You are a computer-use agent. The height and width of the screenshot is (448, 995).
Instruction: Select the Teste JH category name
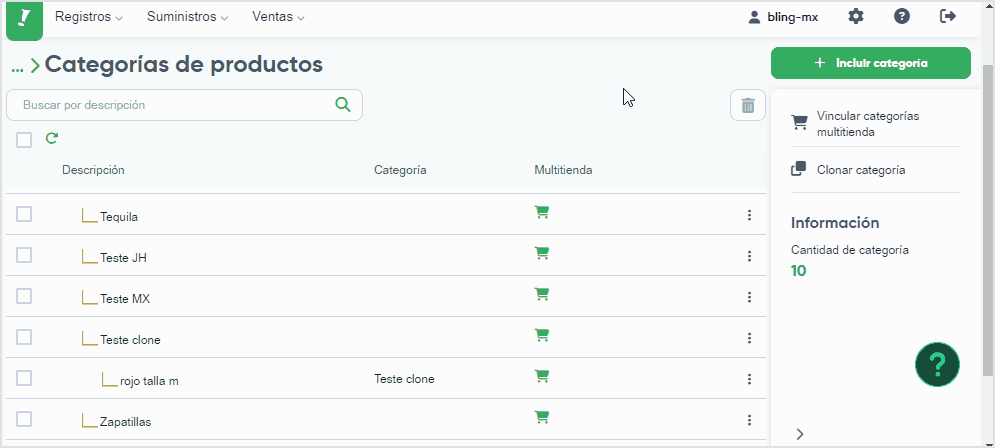click(x=124, y=258)
